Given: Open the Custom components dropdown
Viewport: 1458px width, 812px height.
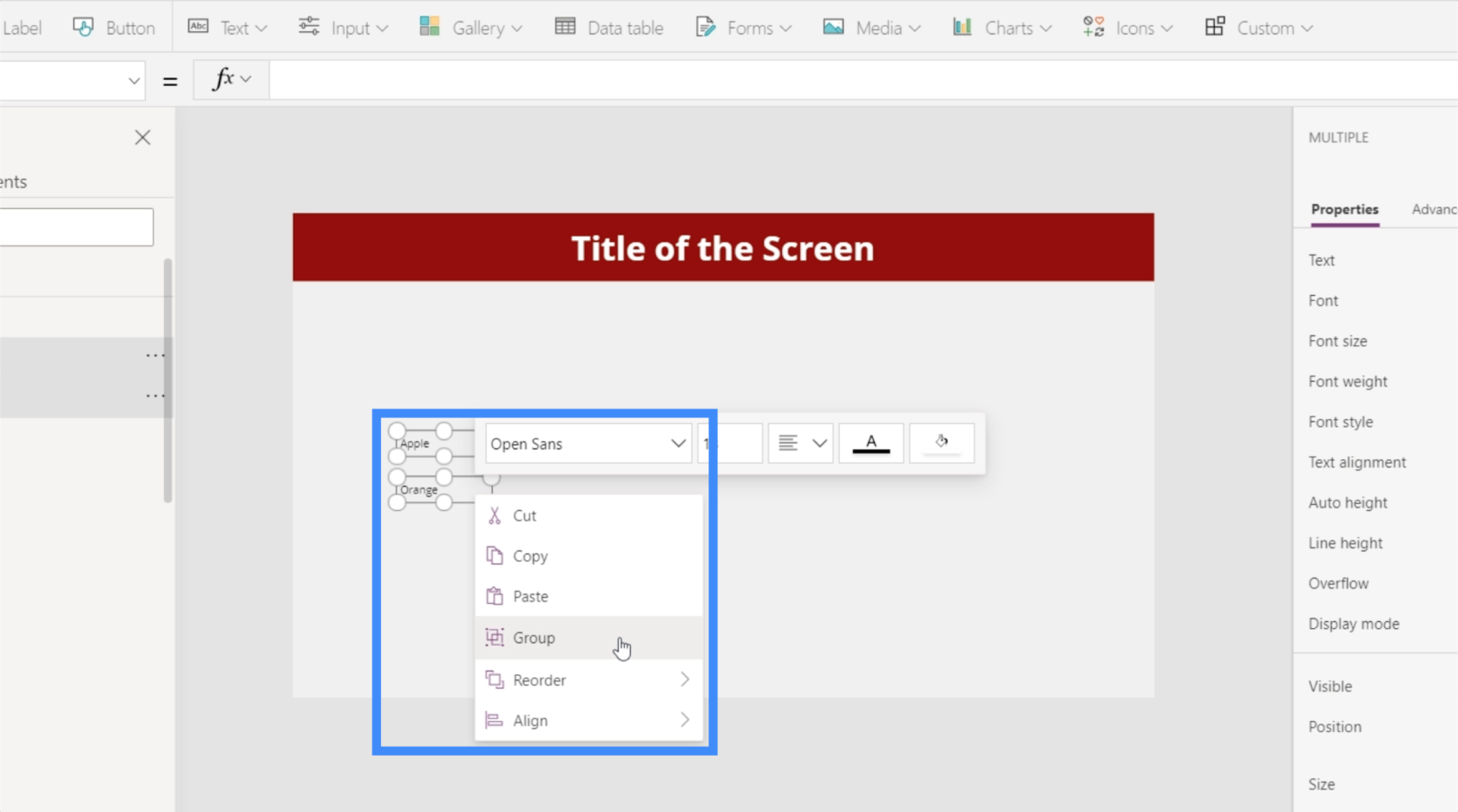Looking at the screenshot, I should tap(1258, 28).
